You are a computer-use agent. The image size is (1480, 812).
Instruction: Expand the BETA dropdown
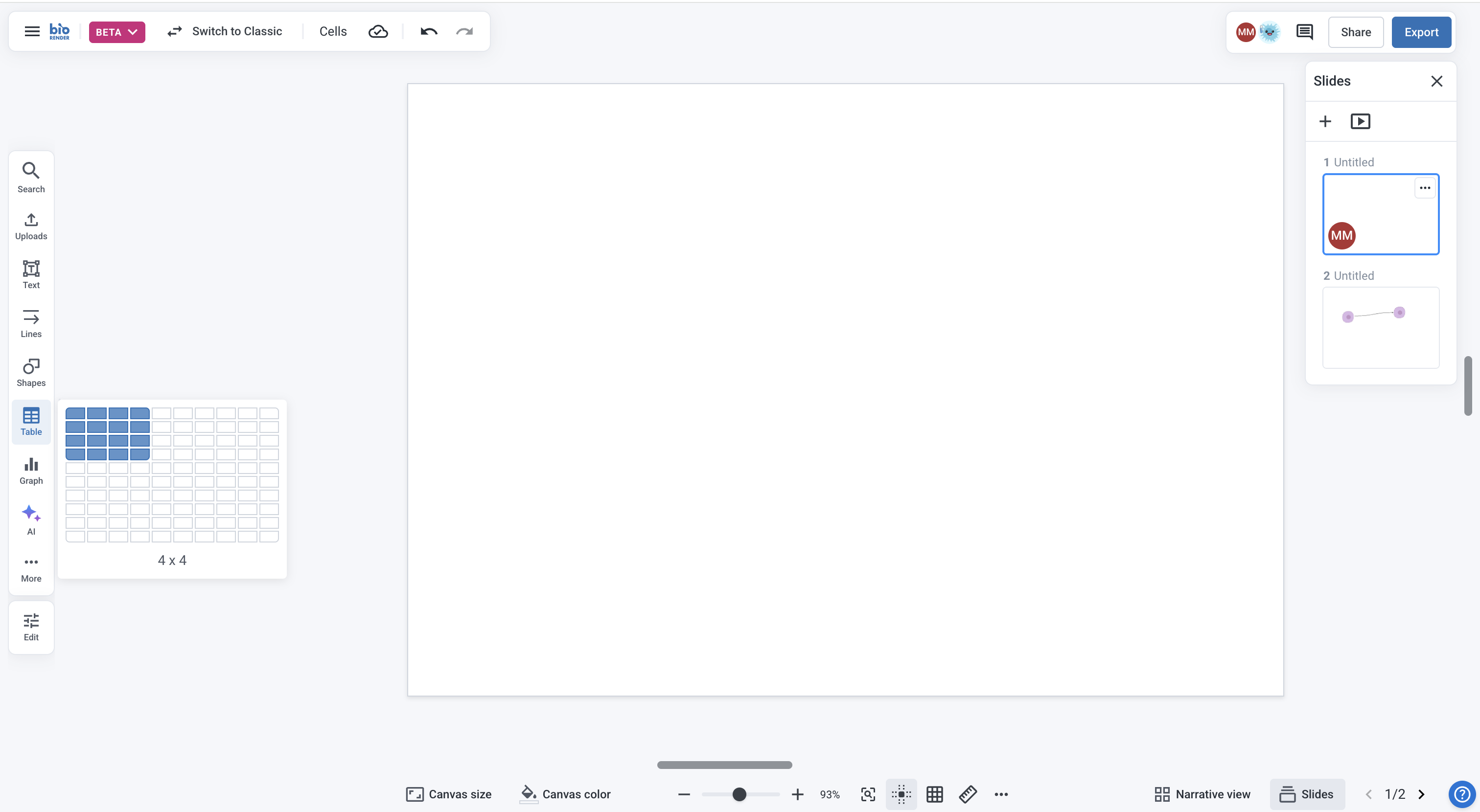coord(116,32)
